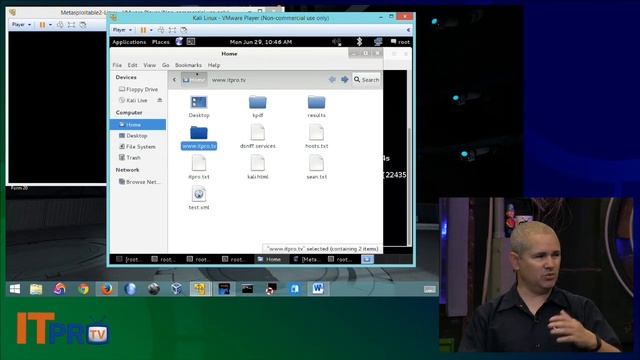Open File Explorer from Windows taskbar
640x360 pixels.
[x=36, y=289]
